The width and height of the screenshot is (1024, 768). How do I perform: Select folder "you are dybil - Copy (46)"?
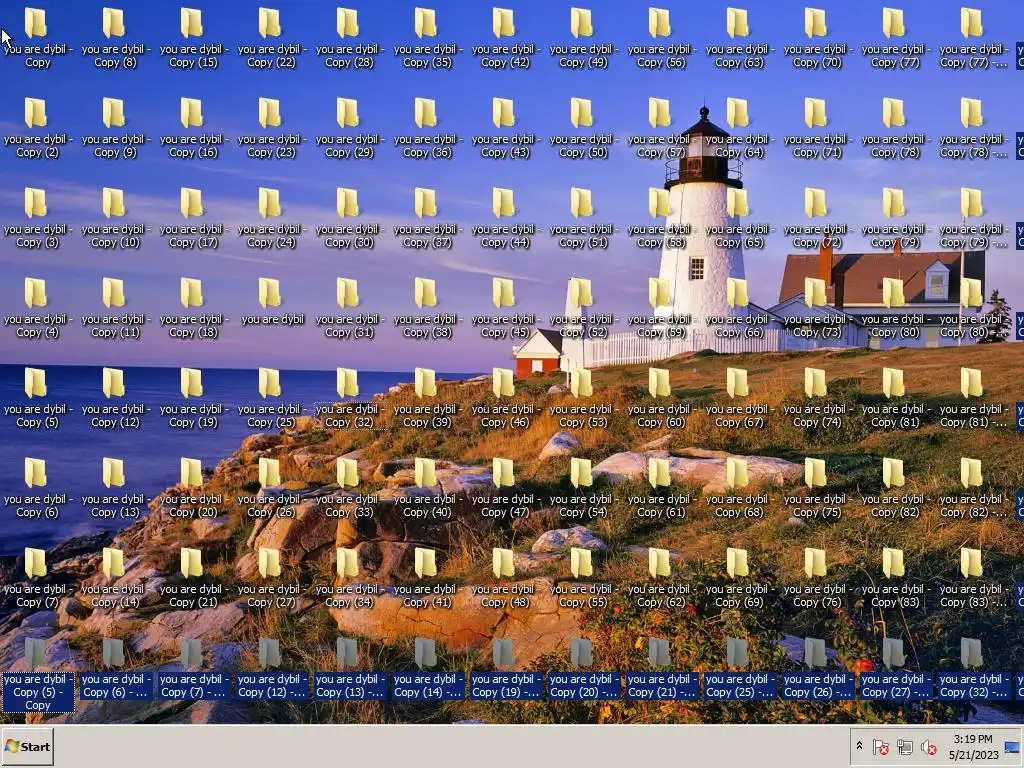[x=504, y=399]
